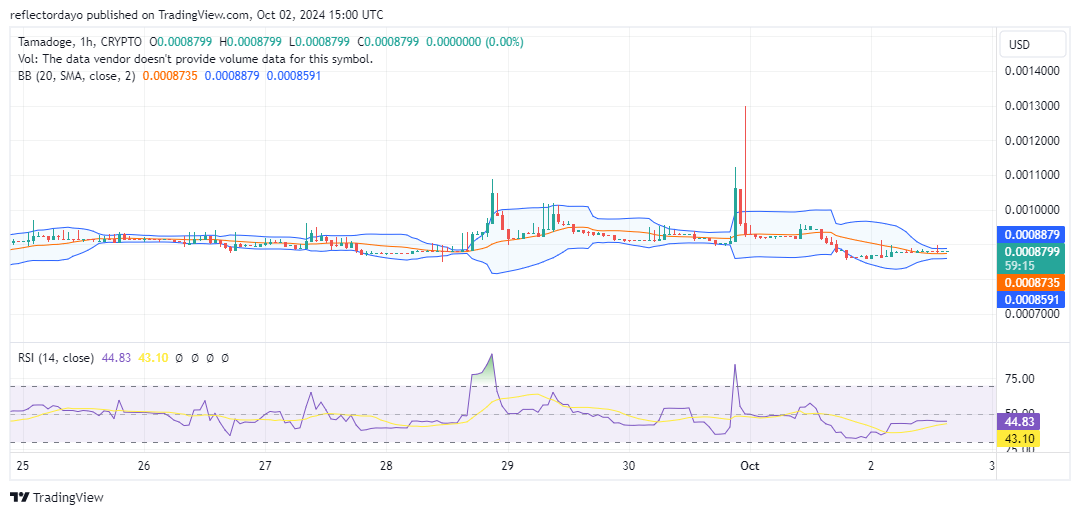Click the 25 date label on time axis
Screen dimensions: 1080x515
23,465
